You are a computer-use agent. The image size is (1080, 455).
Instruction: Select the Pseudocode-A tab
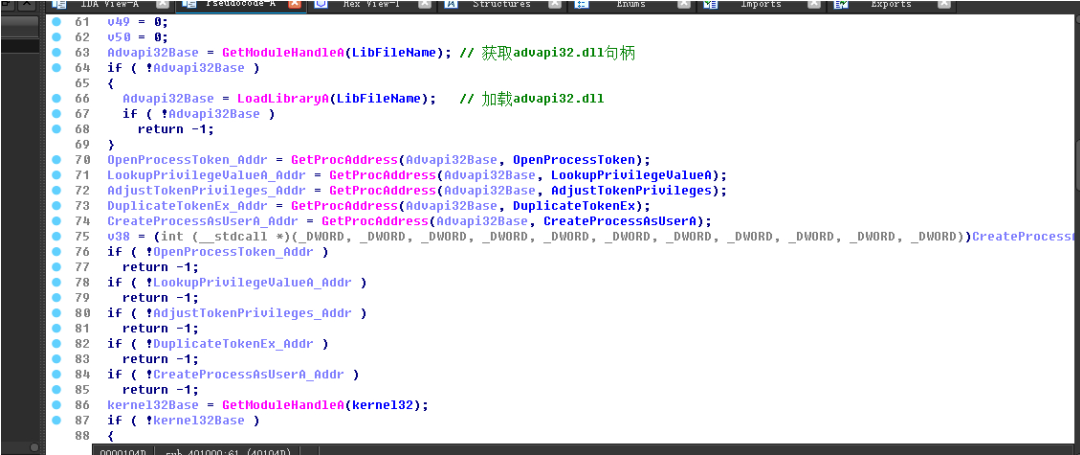pyautogui.click(x=239, y=4)
